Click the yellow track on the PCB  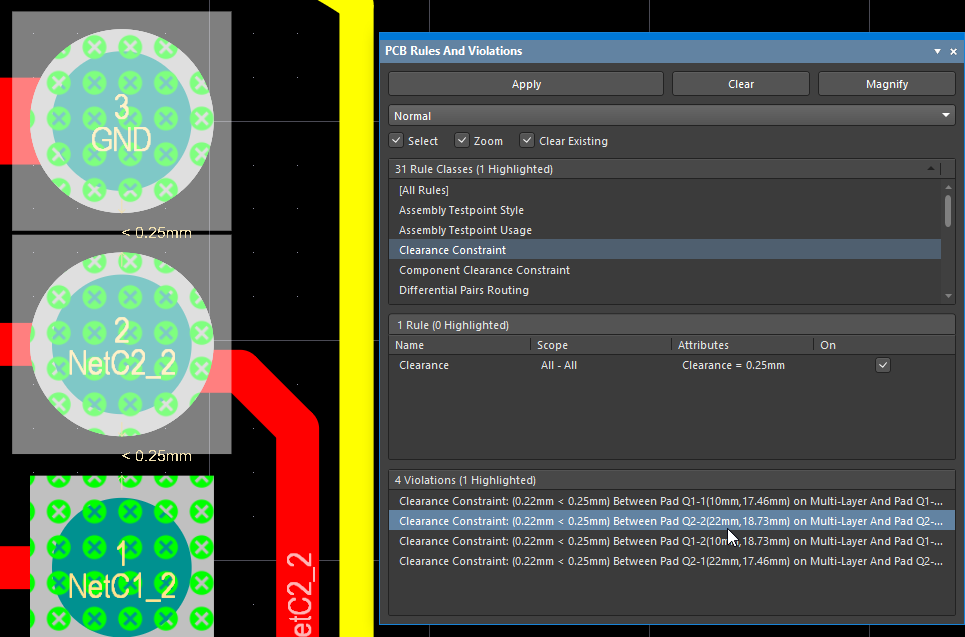(x=355, y=300)
